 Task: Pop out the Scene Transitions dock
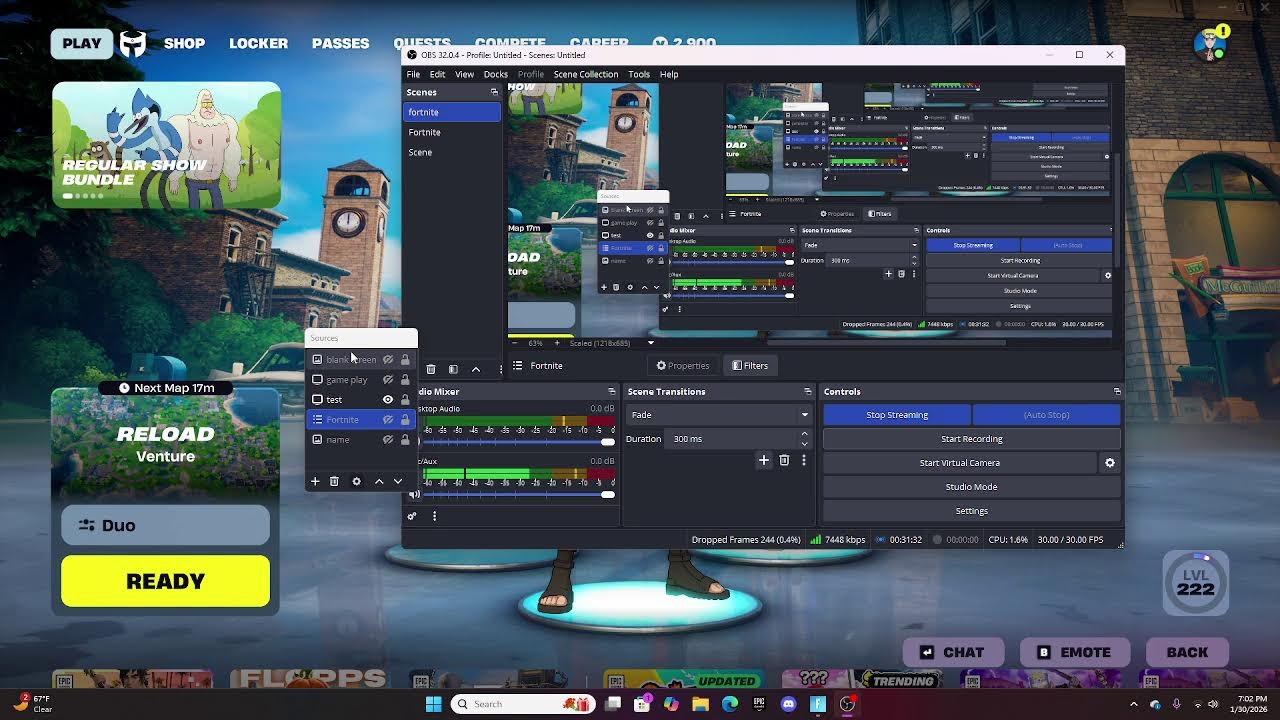pyautogui.click(x=807, y=392)
